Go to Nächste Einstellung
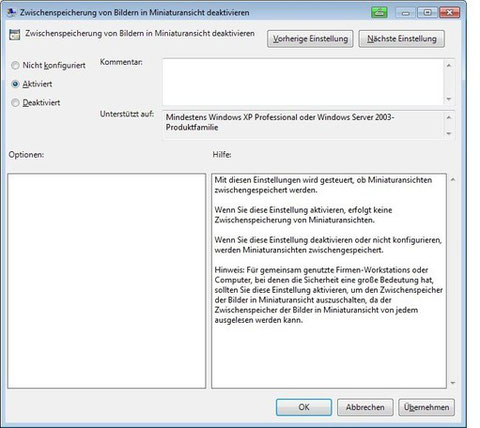Screen dimensions: 480x428 (402, 39)
